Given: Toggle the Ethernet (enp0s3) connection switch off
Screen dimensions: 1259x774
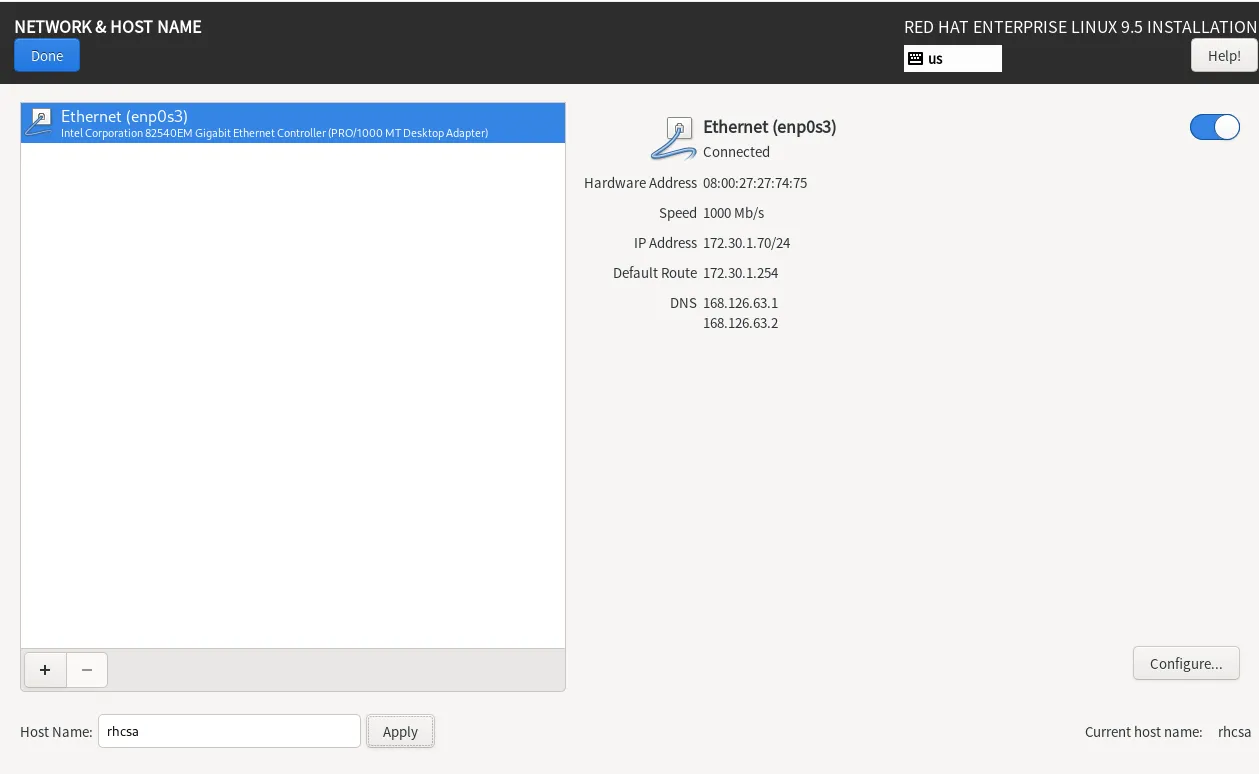Looking at the screenshot, I should (1214, 127).
